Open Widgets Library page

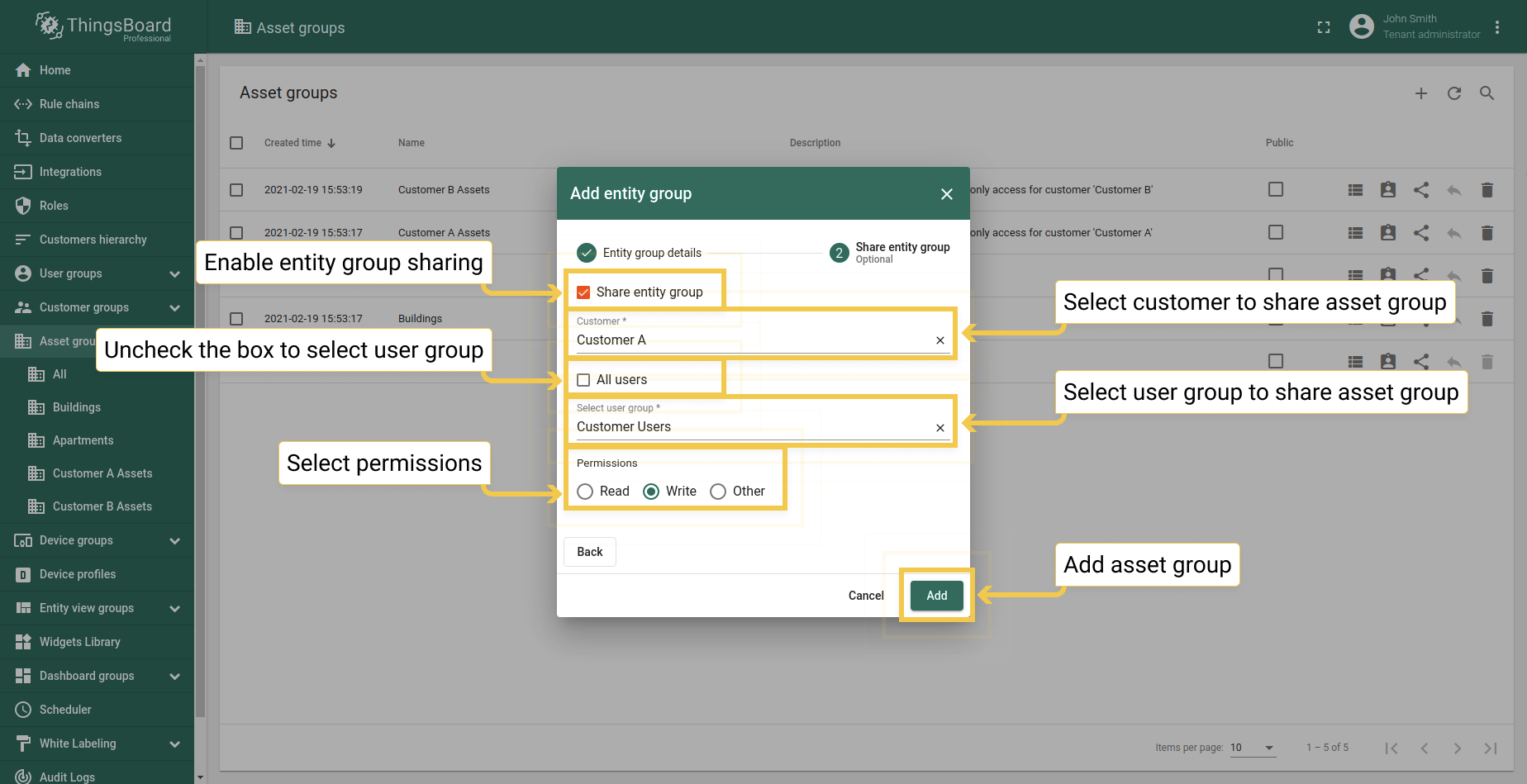[x=97, y=642]
